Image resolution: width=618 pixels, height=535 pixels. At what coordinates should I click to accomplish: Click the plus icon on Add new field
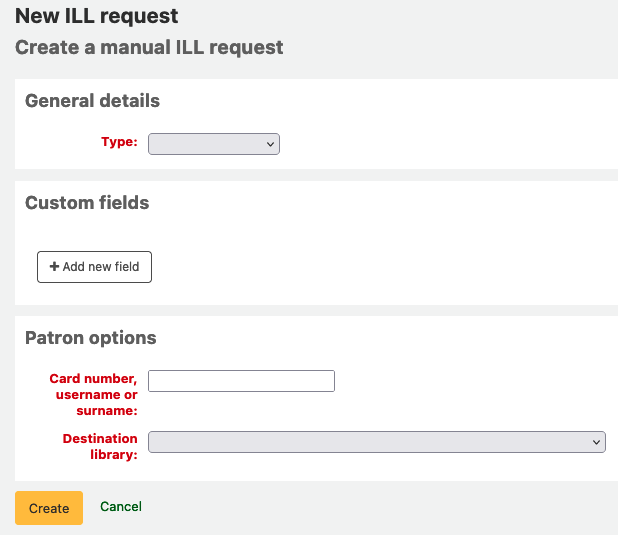click(x=54, y=267)
